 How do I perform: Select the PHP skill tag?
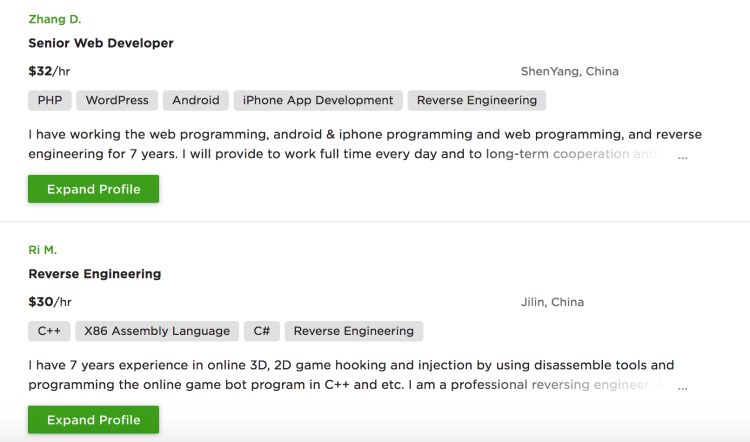(49, 100)
